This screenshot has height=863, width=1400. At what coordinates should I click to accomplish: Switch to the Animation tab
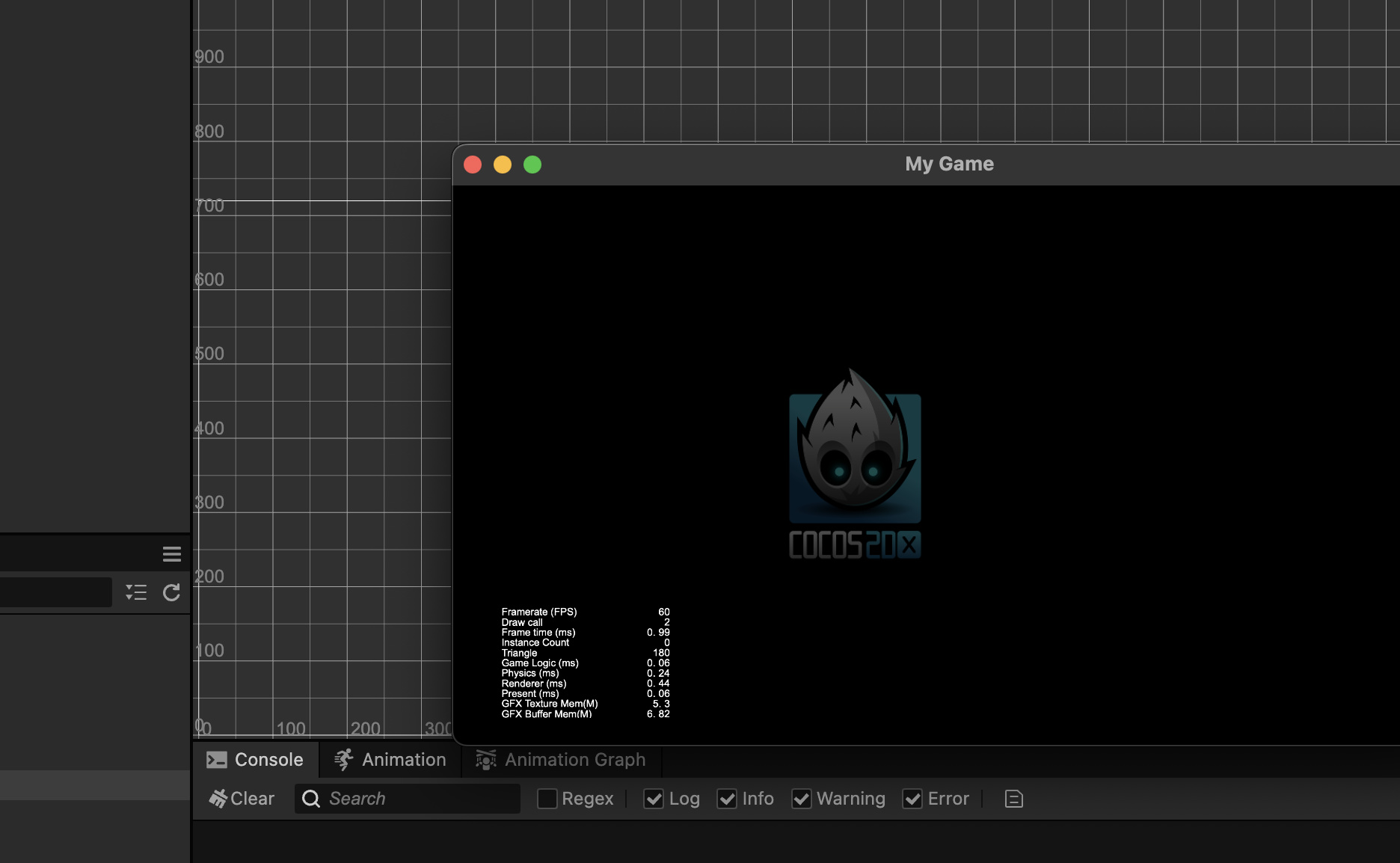(390, 760)
